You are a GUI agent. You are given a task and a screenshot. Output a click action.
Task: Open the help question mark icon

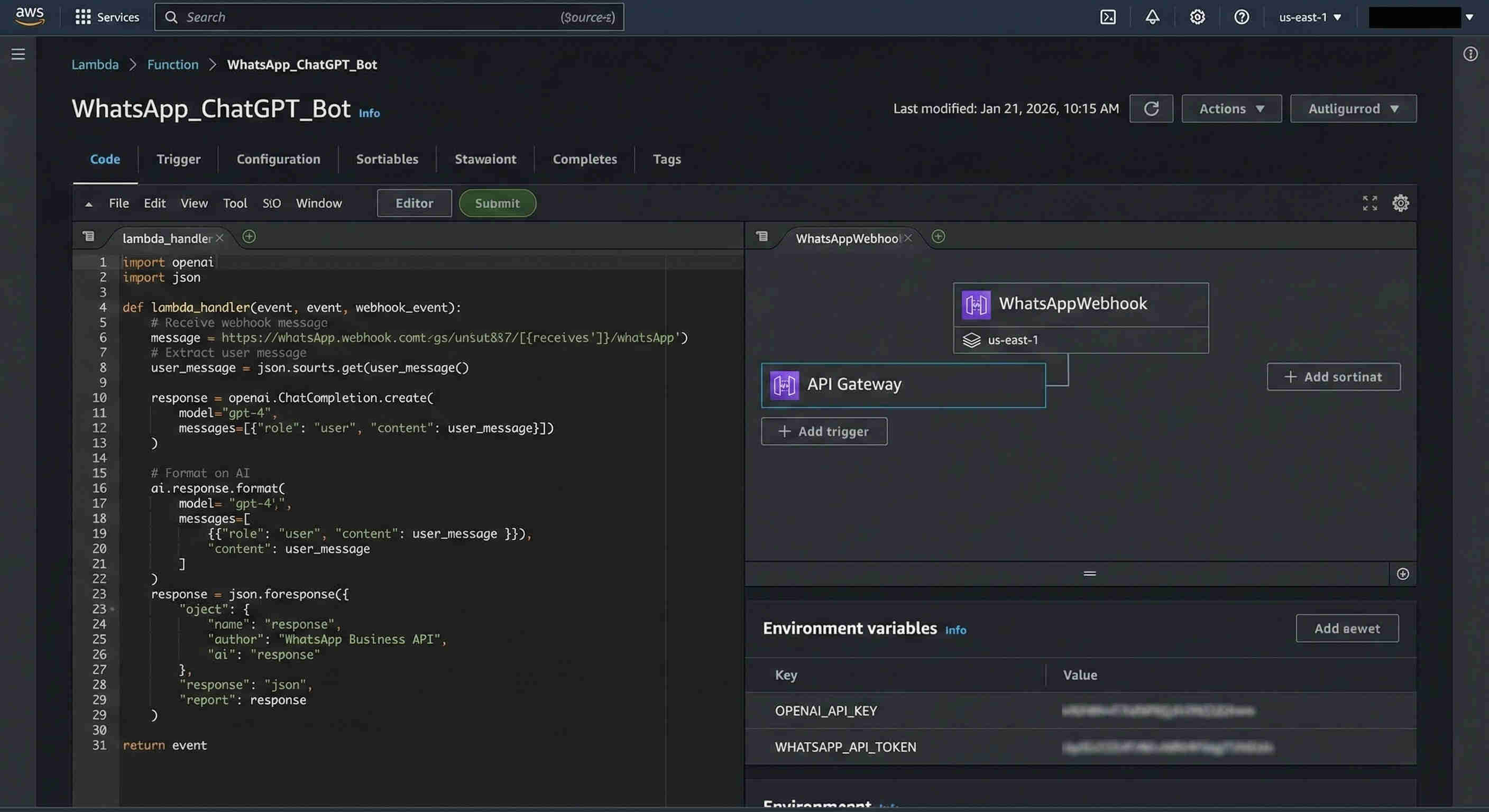pyautogui.click(x=1241, y=17)
